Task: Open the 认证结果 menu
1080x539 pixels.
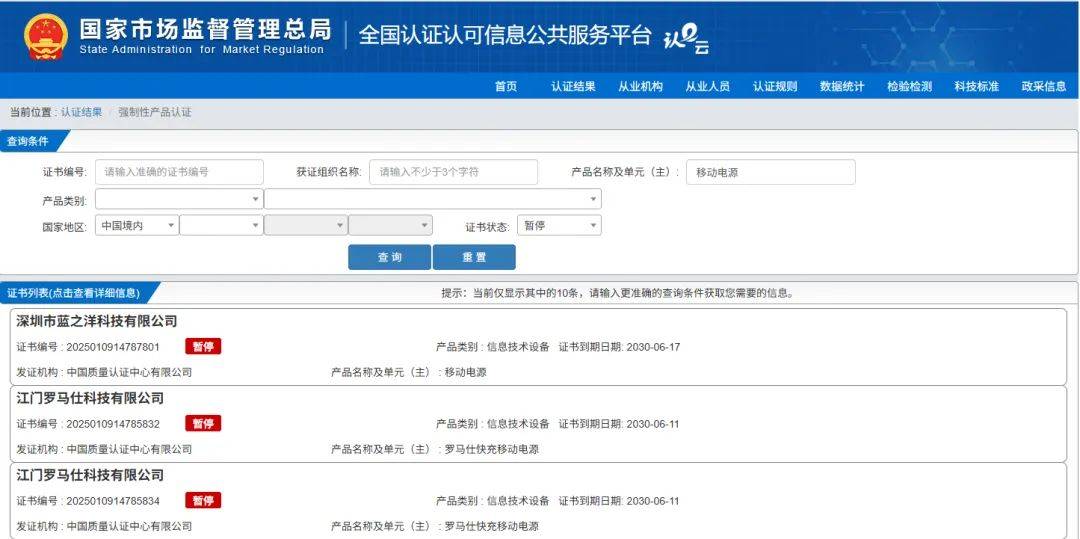Action: tap(573, 87)
